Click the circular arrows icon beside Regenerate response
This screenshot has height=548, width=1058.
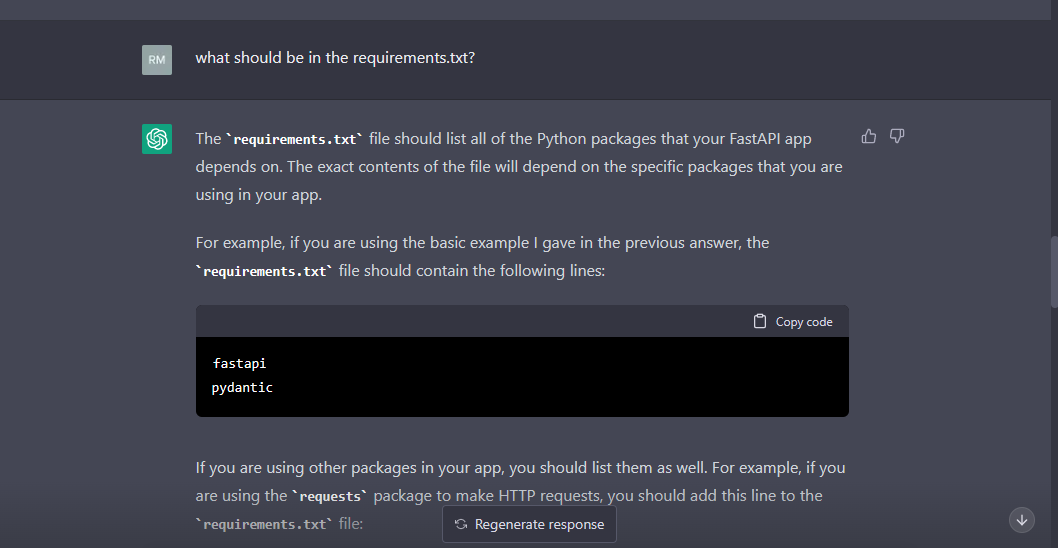(x=461, y=524)
